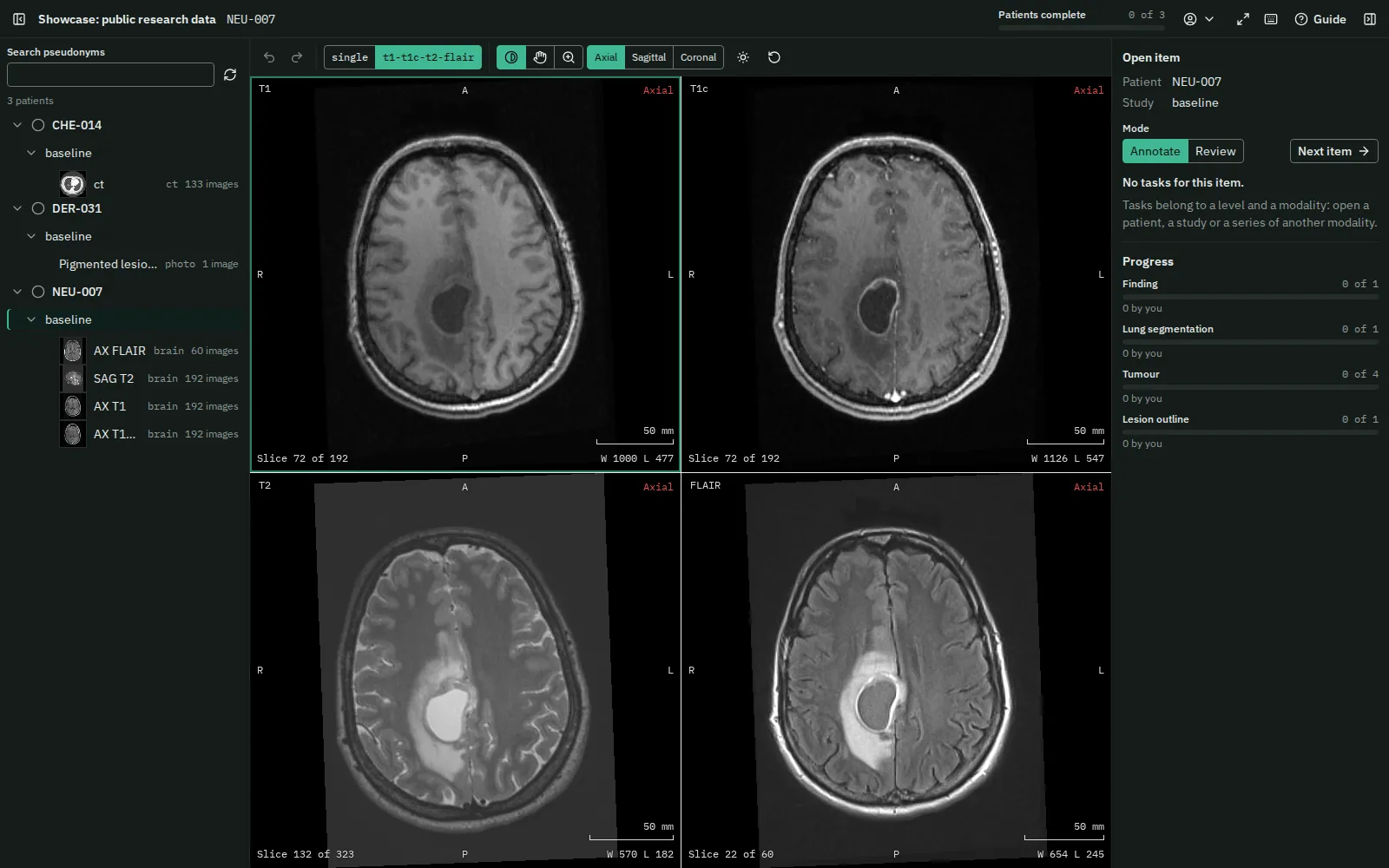Activate the T2 viewport image
Viewport: 1389px width, 868px height.
(x=465, y=670)
